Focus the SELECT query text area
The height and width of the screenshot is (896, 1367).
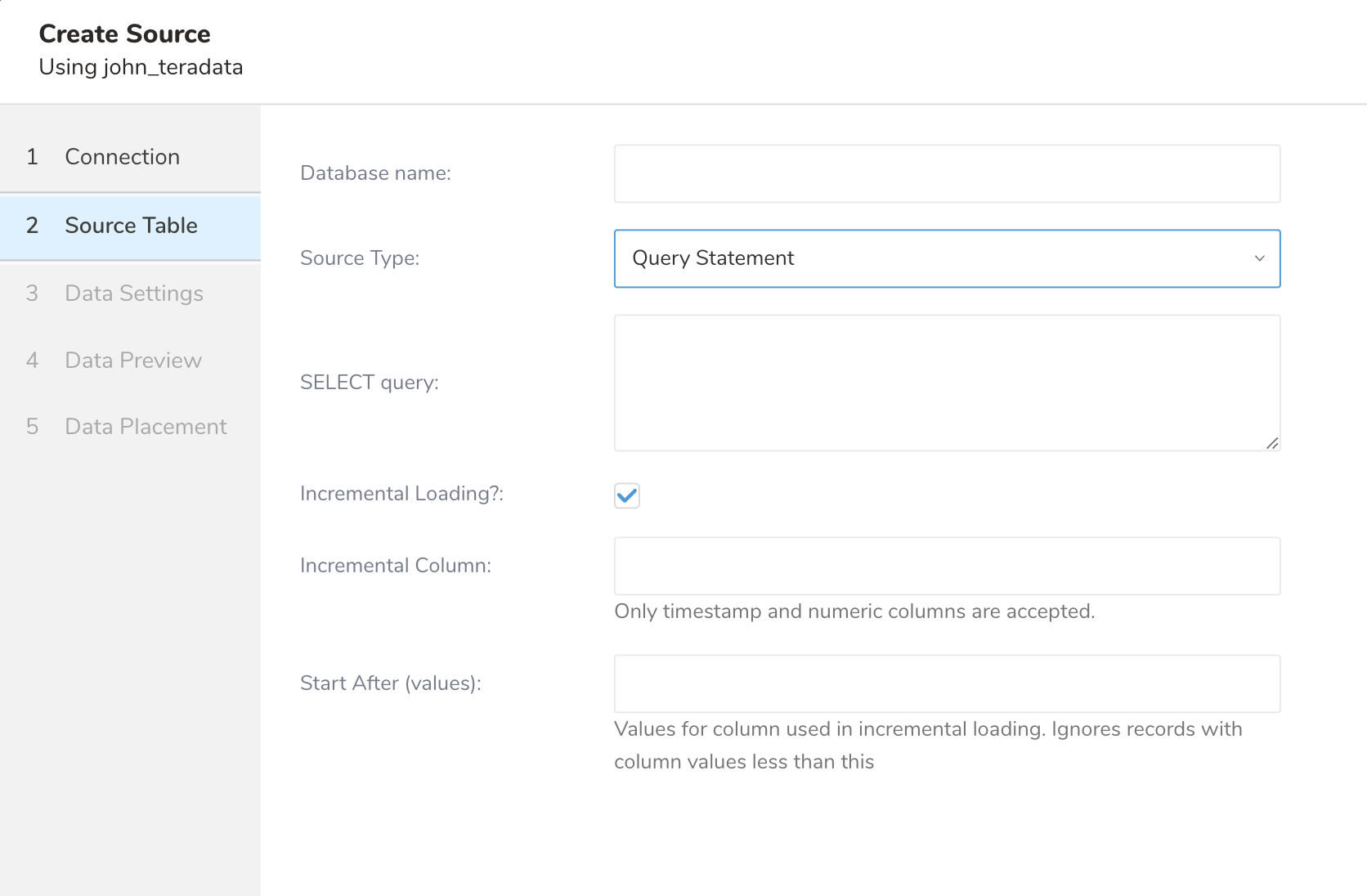(x=947, y=383)
